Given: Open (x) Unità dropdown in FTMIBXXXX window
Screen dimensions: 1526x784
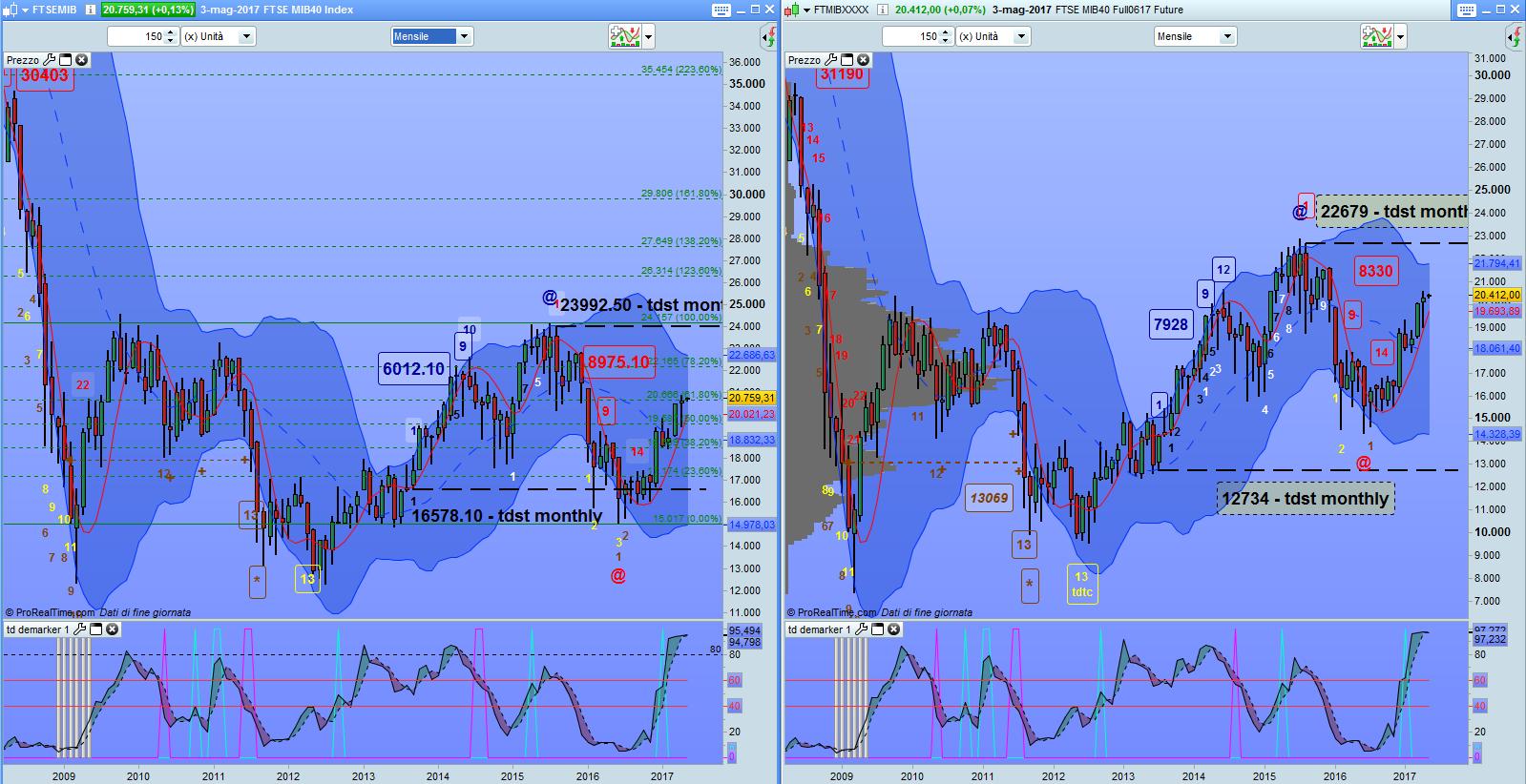Looking at the screenshot, I should click(993, 36).
